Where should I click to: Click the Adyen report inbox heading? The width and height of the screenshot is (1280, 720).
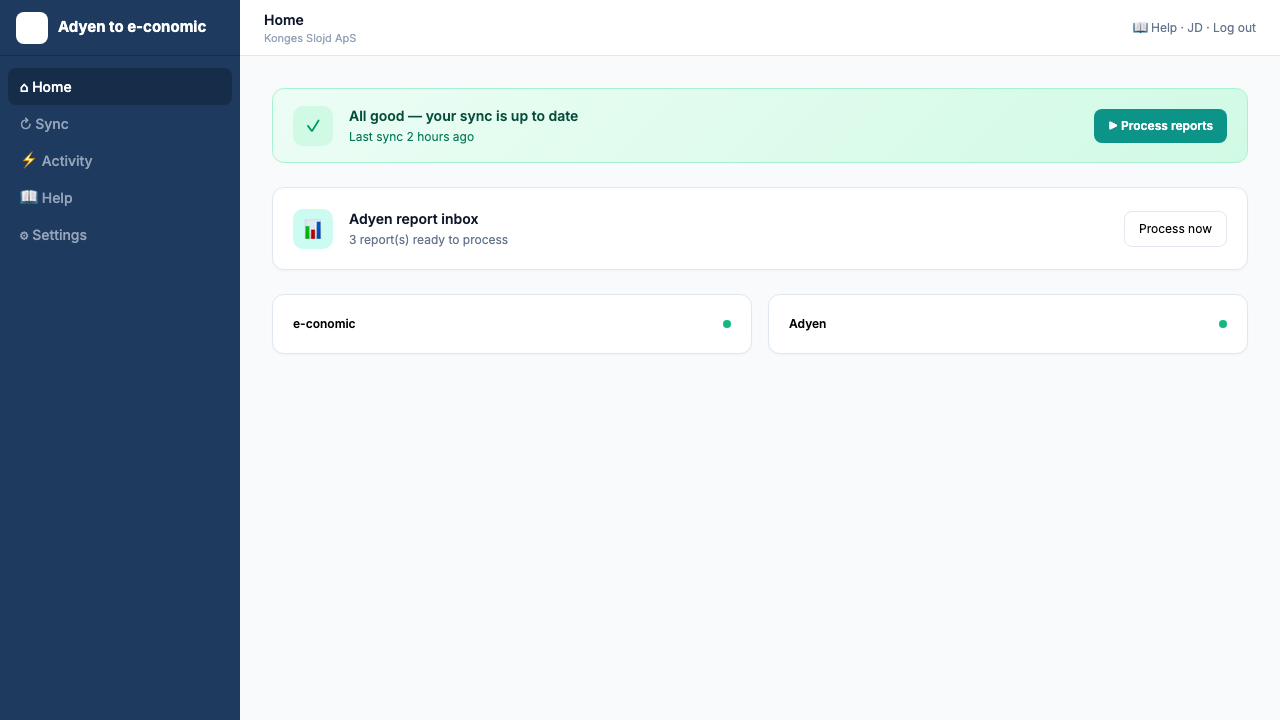(413, 219)
